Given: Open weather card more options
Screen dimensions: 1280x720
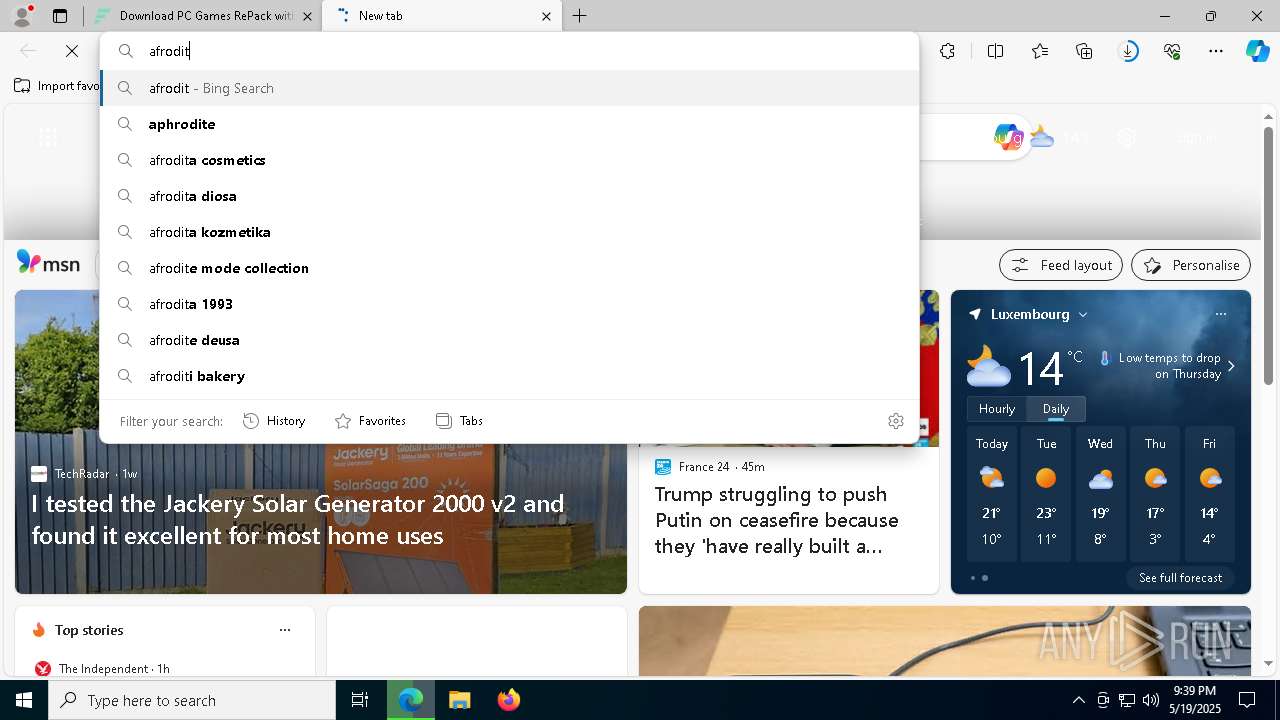Looking at the screenshot, I should click(x=1220, y=314).
